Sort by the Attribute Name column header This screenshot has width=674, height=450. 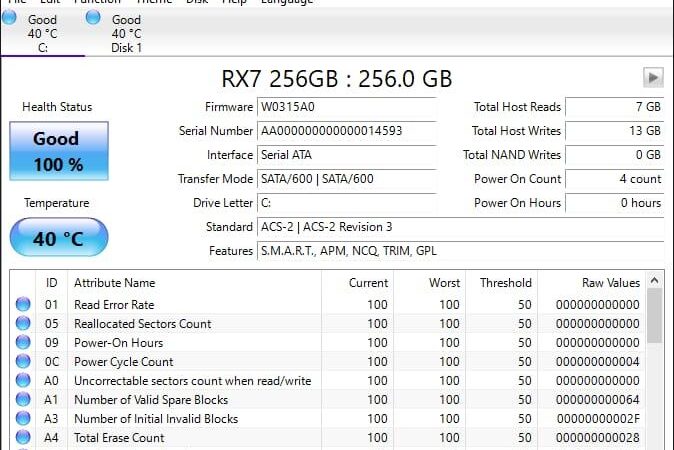[114, 283]
